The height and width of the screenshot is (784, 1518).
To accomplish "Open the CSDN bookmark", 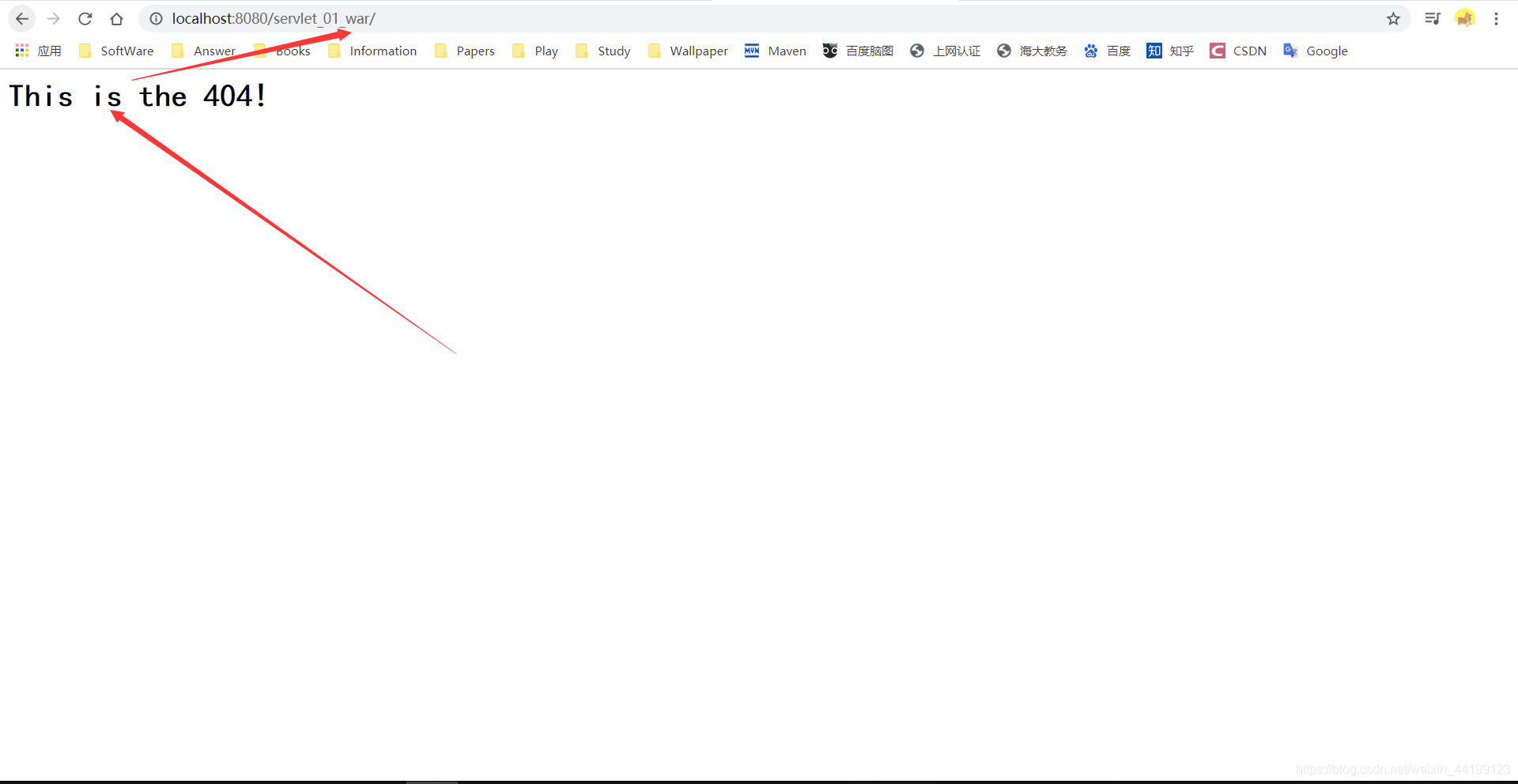I will pos(1238,51).
